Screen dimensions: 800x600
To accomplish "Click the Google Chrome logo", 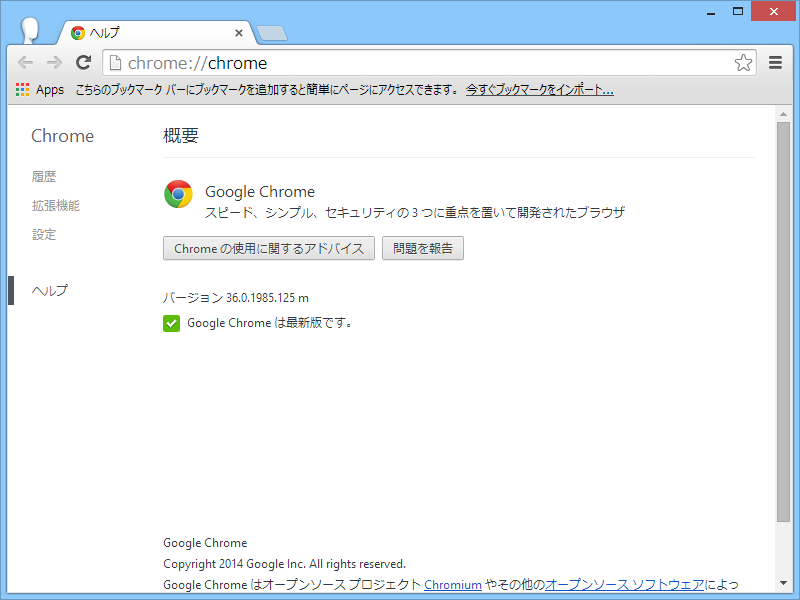I will click(177, 194).
